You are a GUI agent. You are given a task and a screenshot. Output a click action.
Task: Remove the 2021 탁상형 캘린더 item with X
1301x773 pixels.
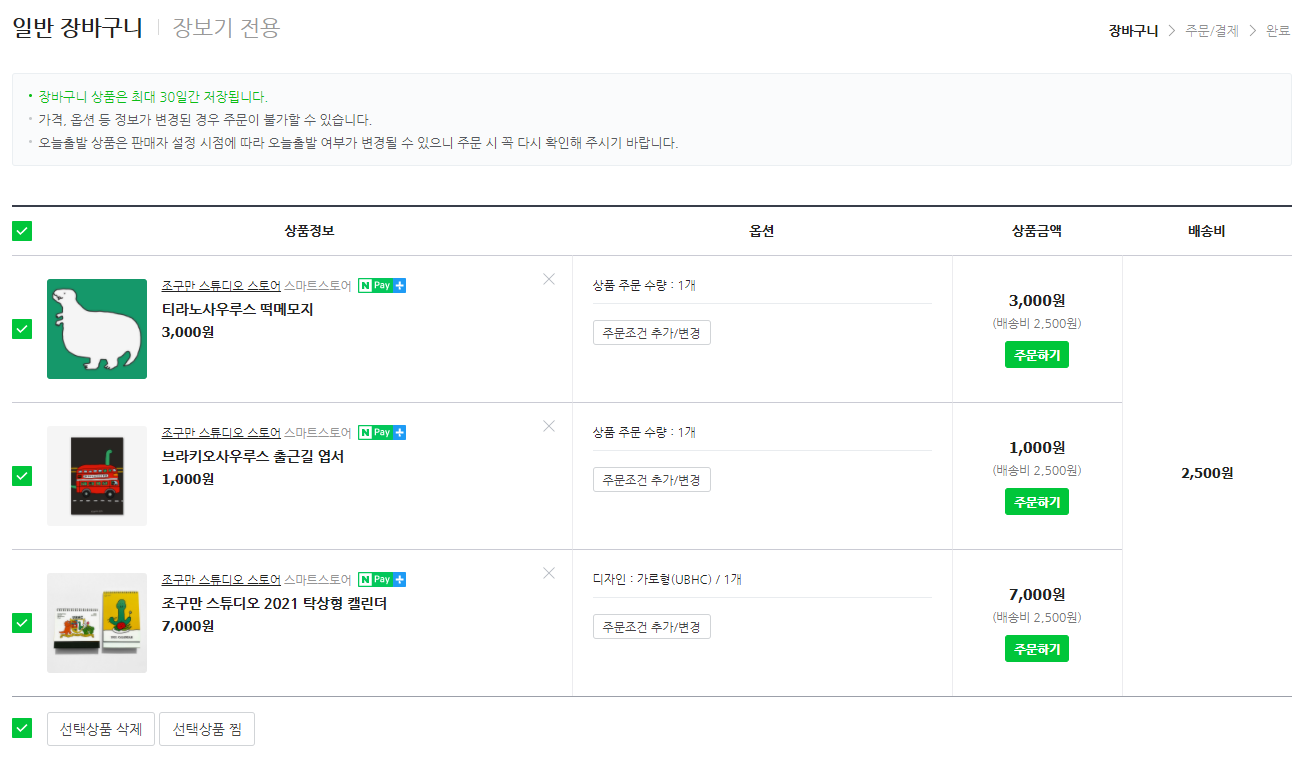click(x=549, y=573)
